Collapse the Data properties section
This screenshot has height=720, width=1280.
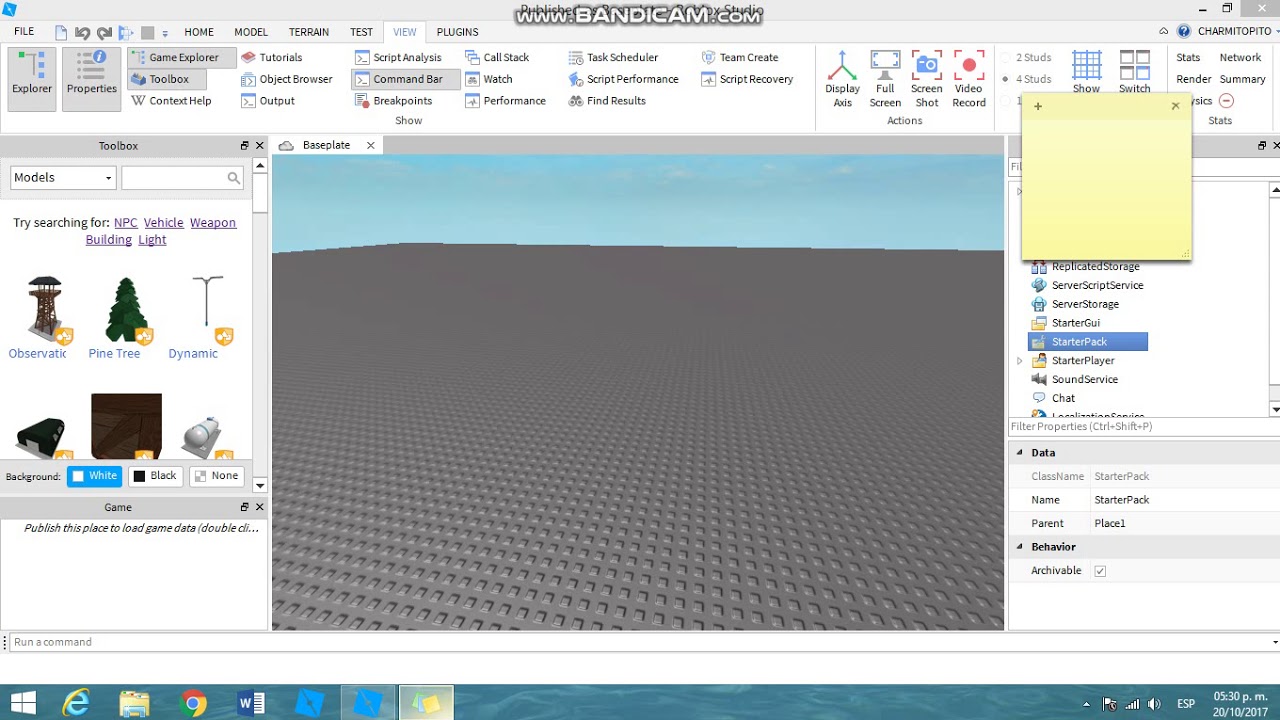click(1020, 453)
